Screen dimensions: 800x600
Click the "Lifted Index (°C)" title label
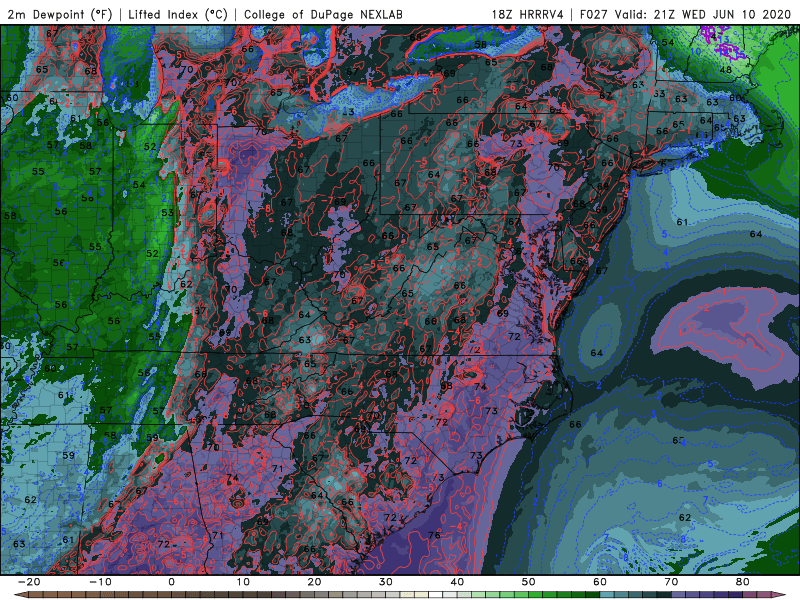178,14
